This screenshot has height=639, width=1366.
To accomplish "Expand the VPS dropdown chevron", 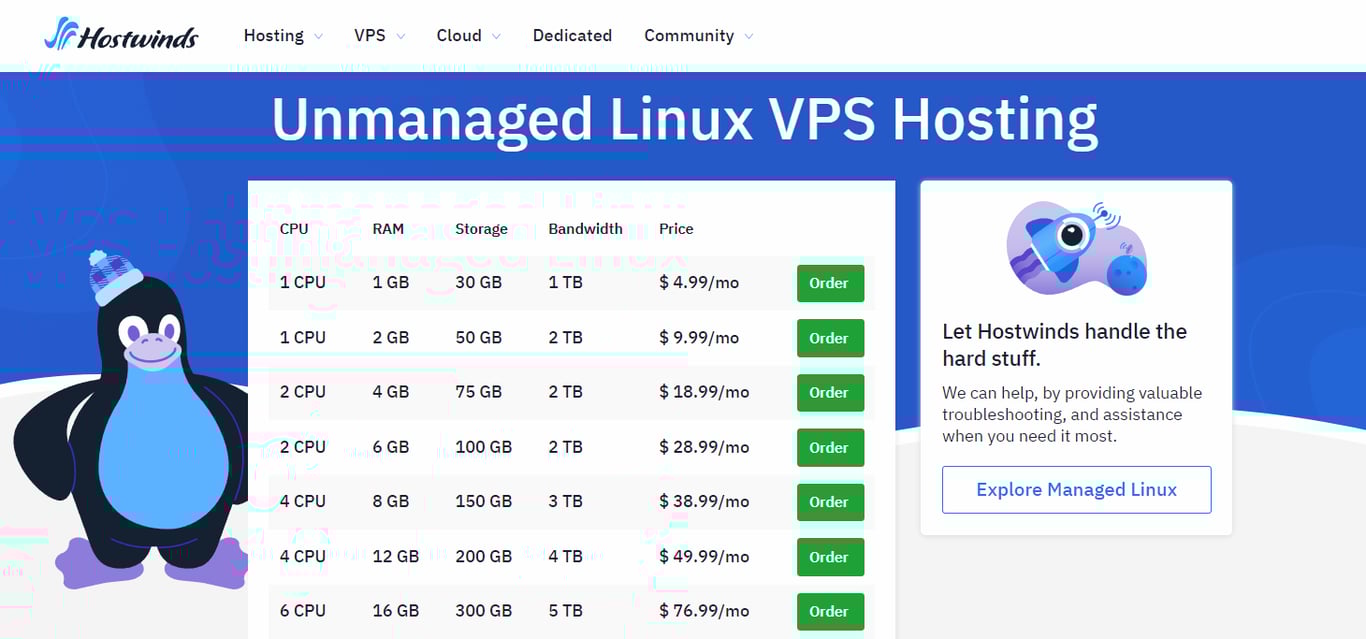I will [401, 37].
